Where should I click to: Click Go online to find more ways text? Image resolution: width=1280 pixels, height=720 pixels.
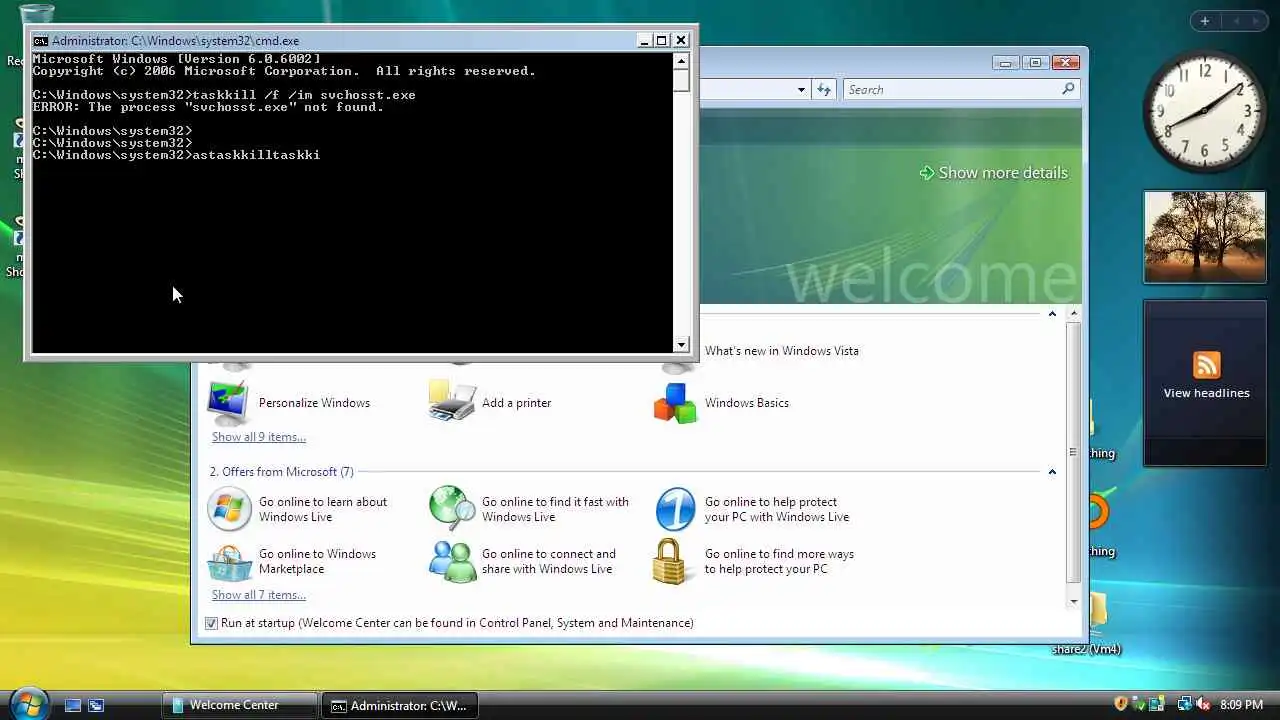tap(779, 562)
